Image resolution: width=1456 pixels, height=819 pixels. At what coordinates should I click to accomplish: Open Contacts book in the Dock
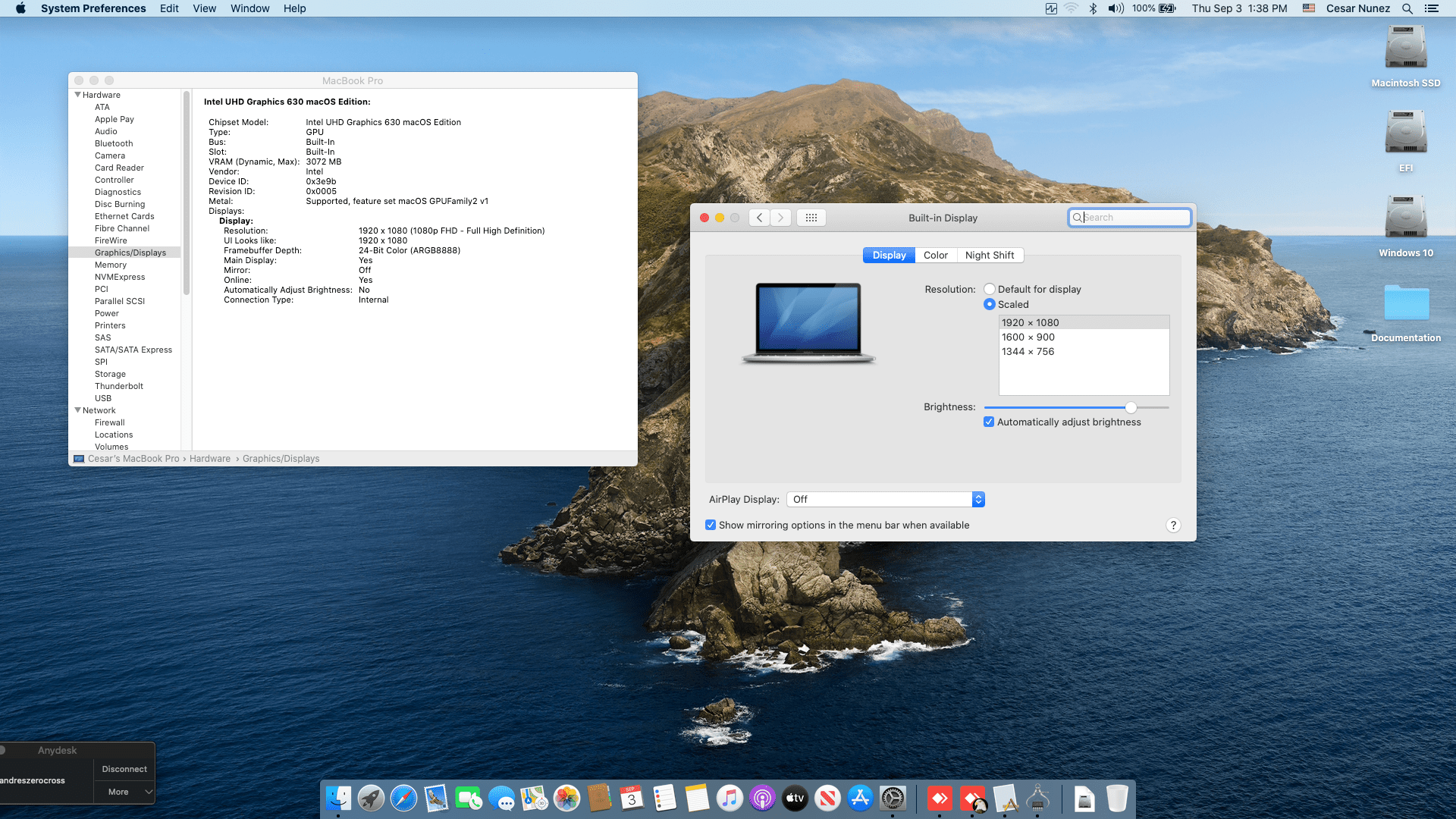(599, 799)
